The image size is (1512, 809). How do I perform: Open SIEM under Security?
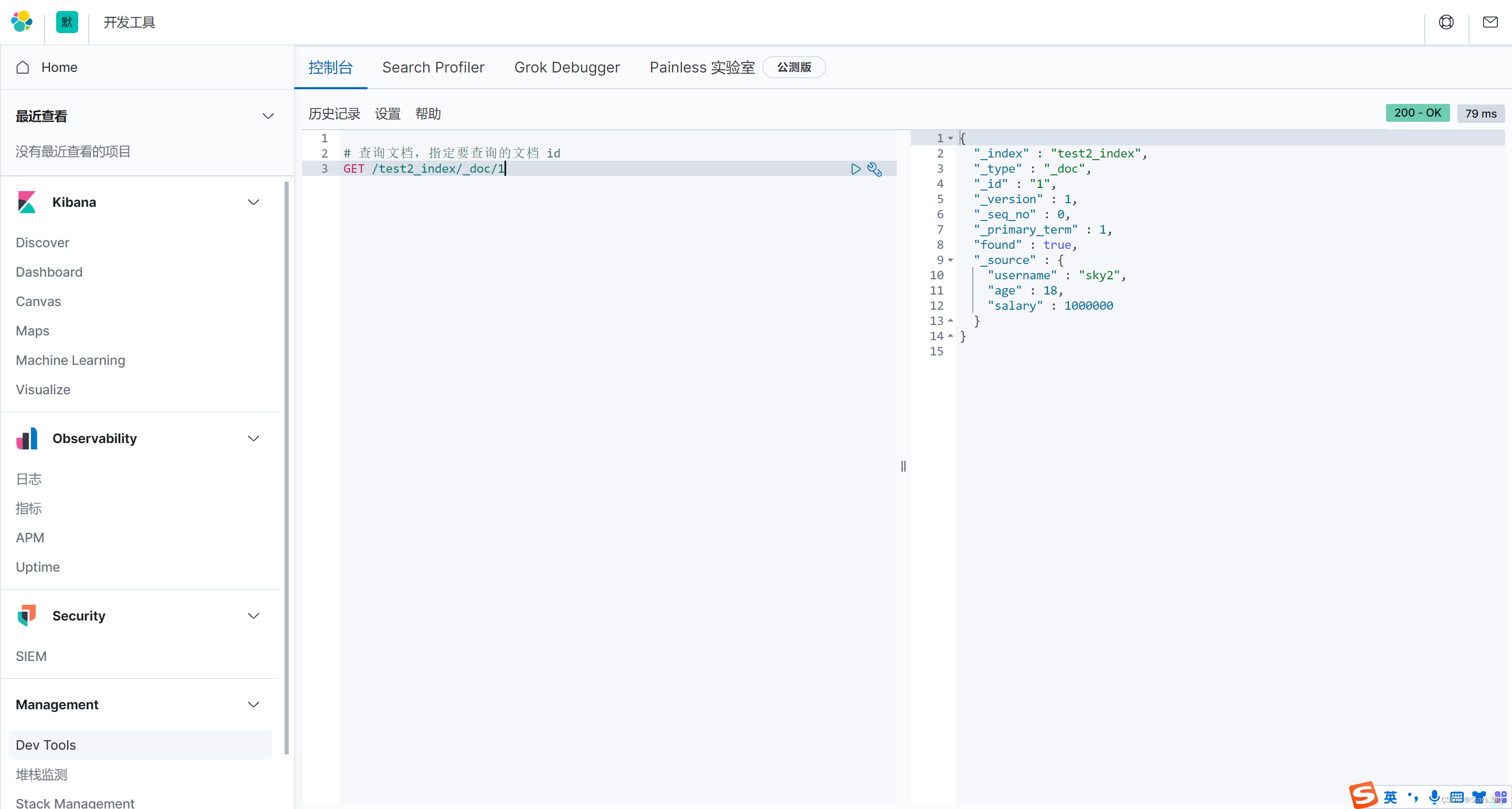point(31,656)
